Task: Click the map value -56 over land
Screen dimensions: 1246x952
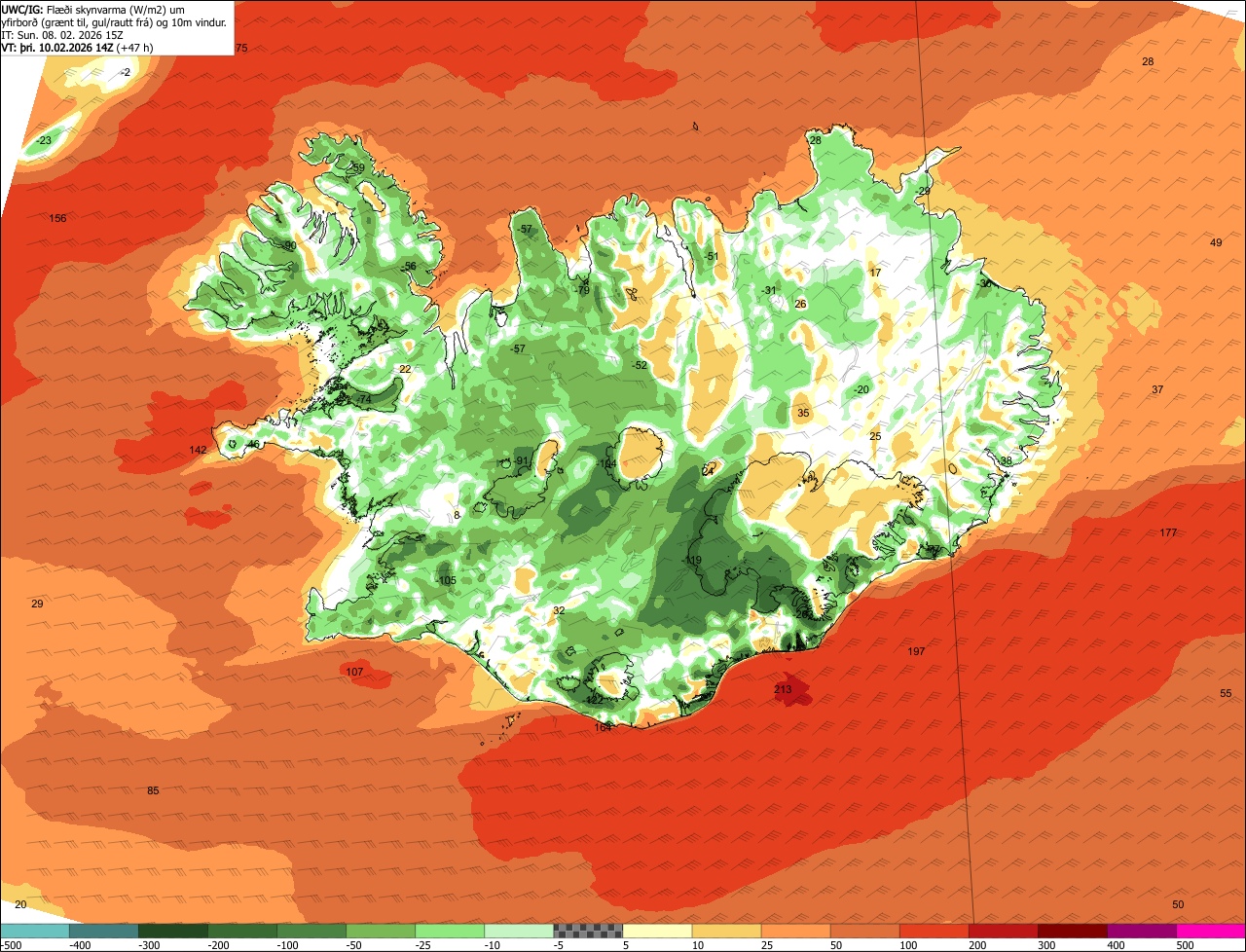Action: [x=409, y=266]
